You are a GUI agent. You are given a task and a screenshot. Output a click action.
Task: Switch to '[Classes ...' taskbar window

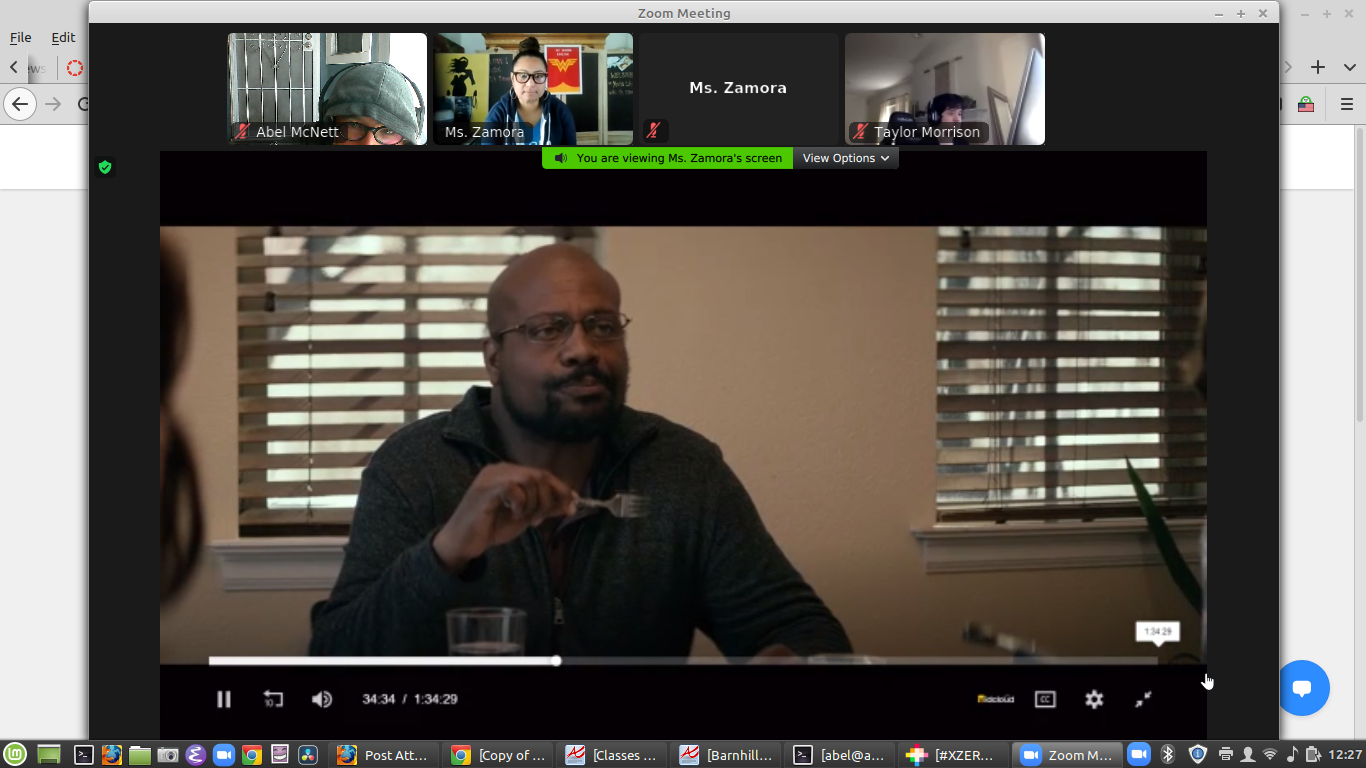(612, 755)
